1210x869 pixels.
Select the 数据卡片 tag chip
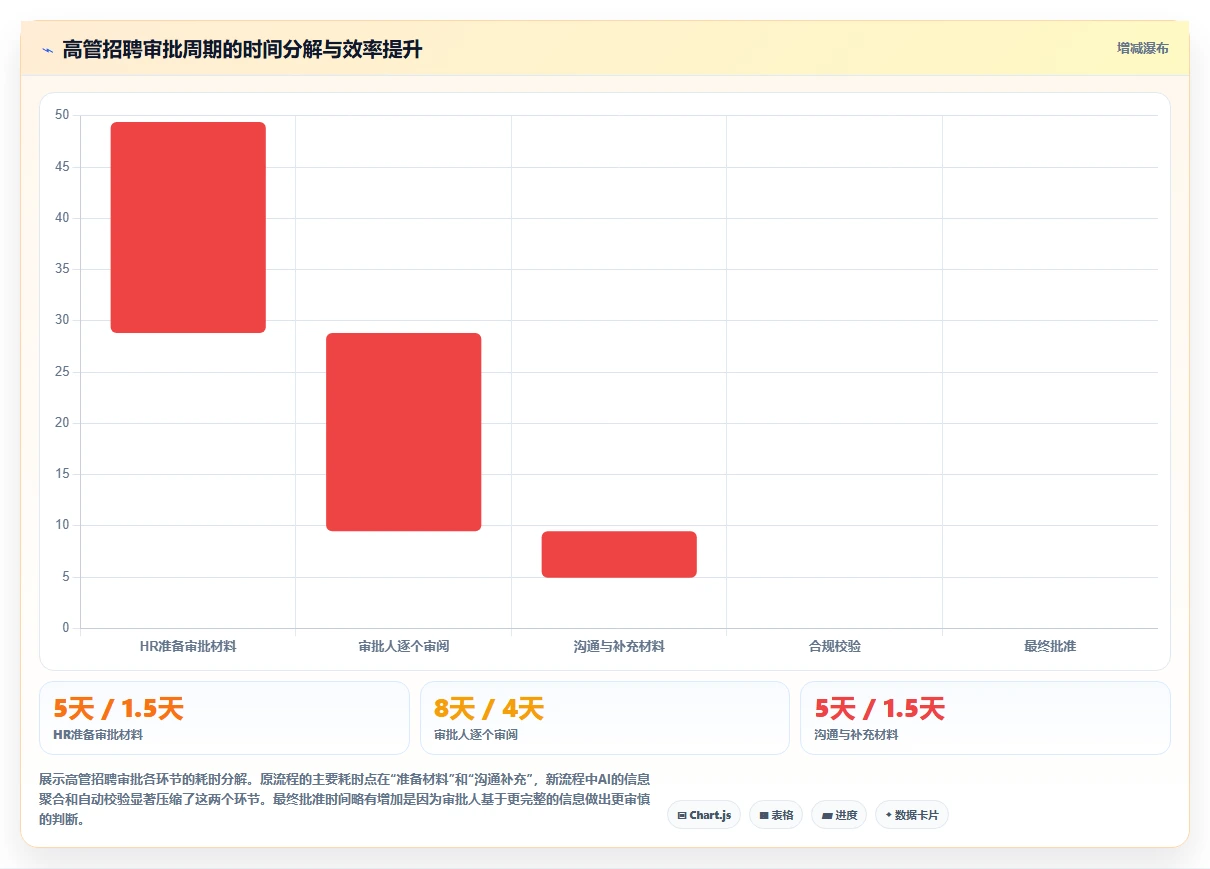(912, 815)
